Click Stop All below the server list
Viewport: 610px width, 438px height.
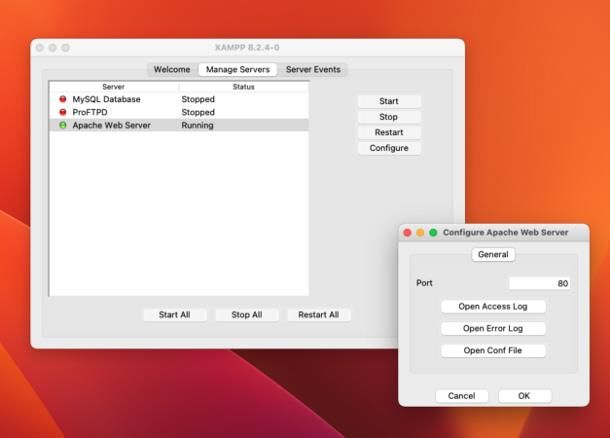coord(247,315)
